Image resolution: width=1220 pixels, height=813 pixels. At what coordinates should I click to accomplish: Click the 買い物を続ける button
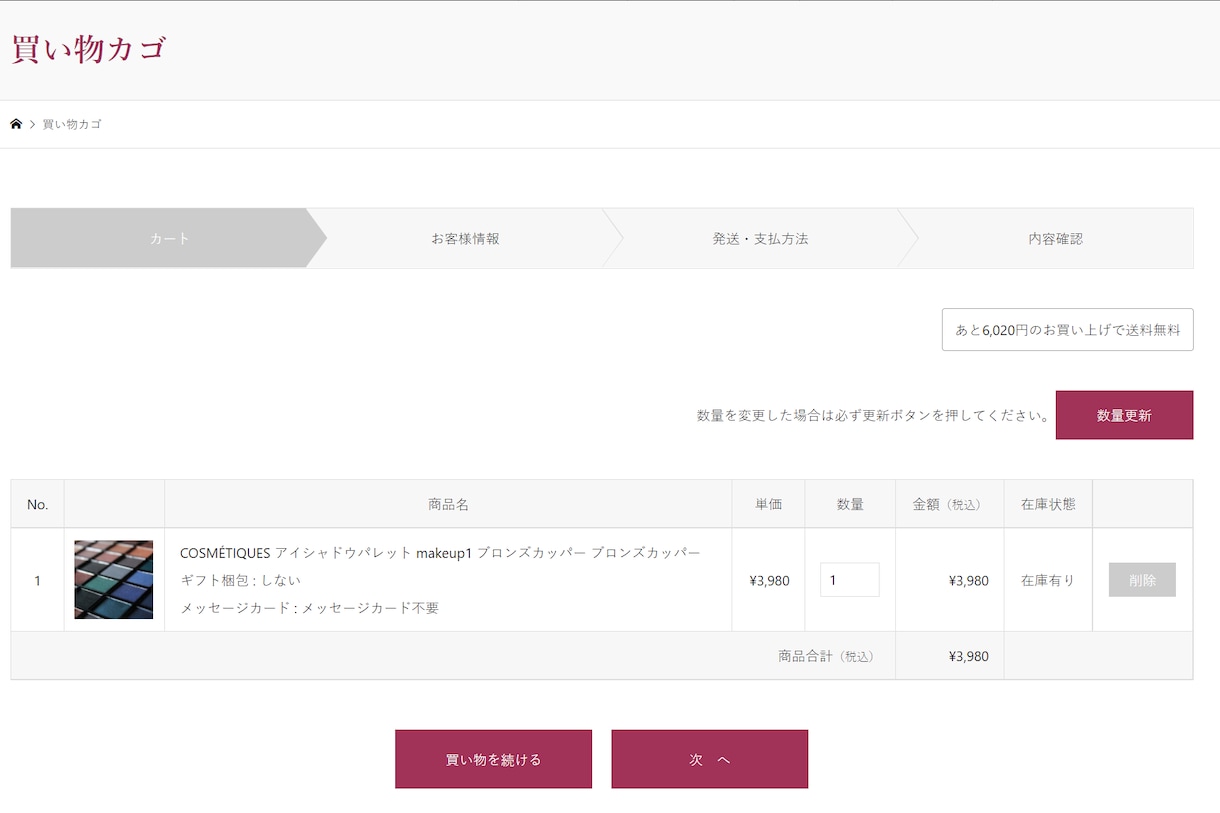click(x=493, y=759)
